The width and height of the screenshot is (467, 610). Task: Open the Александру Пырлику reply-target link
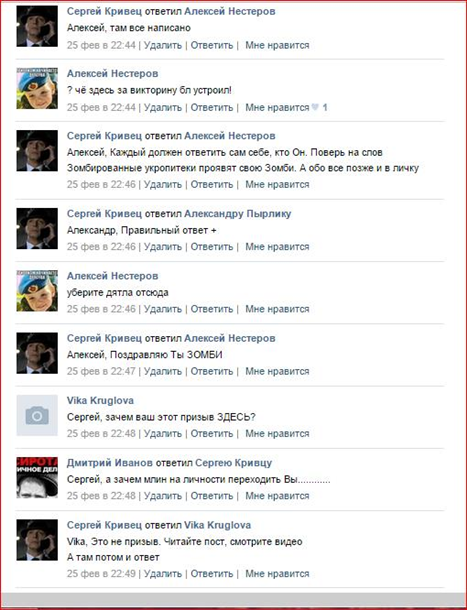pyautogui.click(x=237, y=214)
